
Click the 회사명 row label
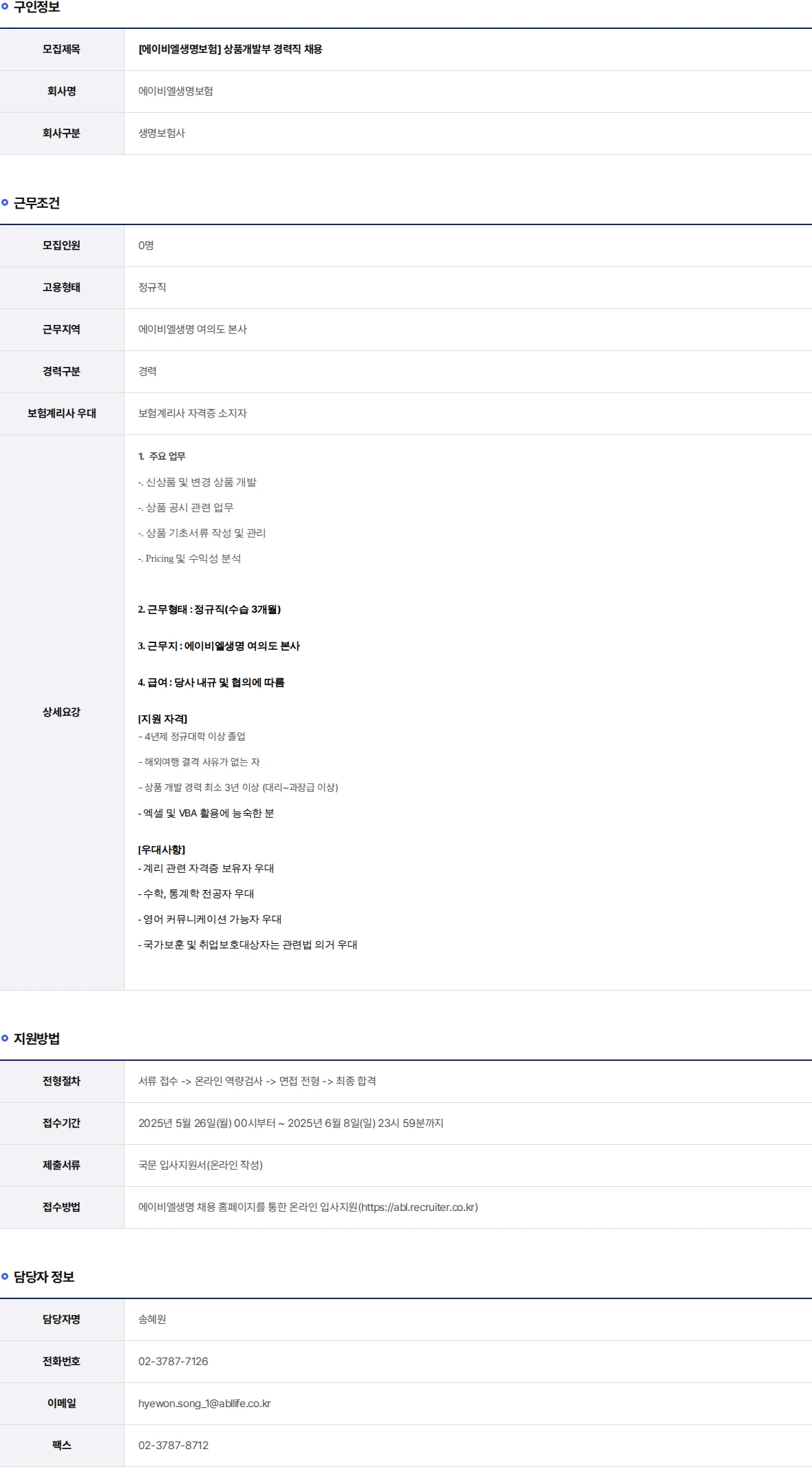[61, 92]
